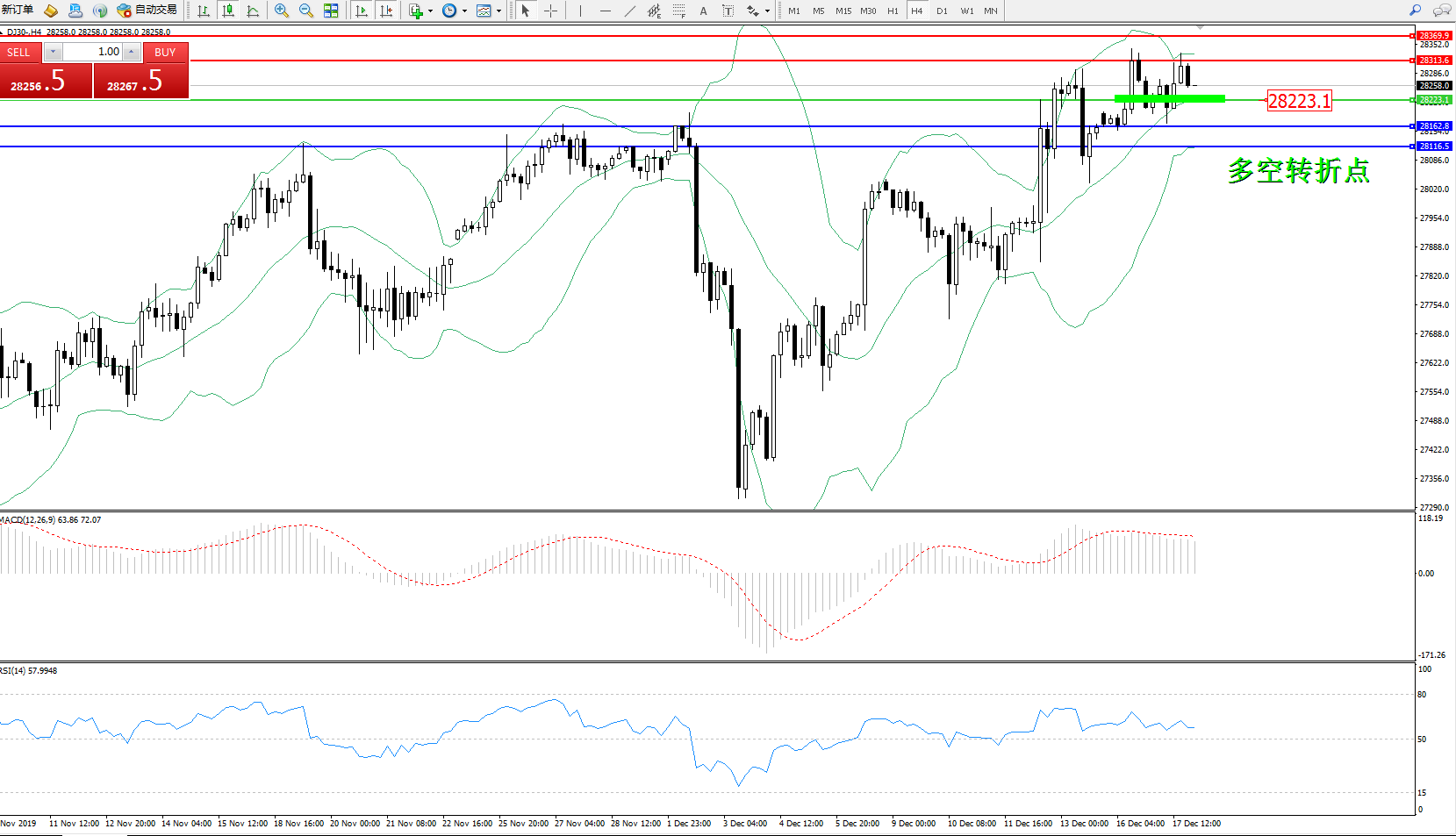The height and width of the screenshot is (836, 1456).
Task: Open the search magnifier icon
Action: [1415, 11]
